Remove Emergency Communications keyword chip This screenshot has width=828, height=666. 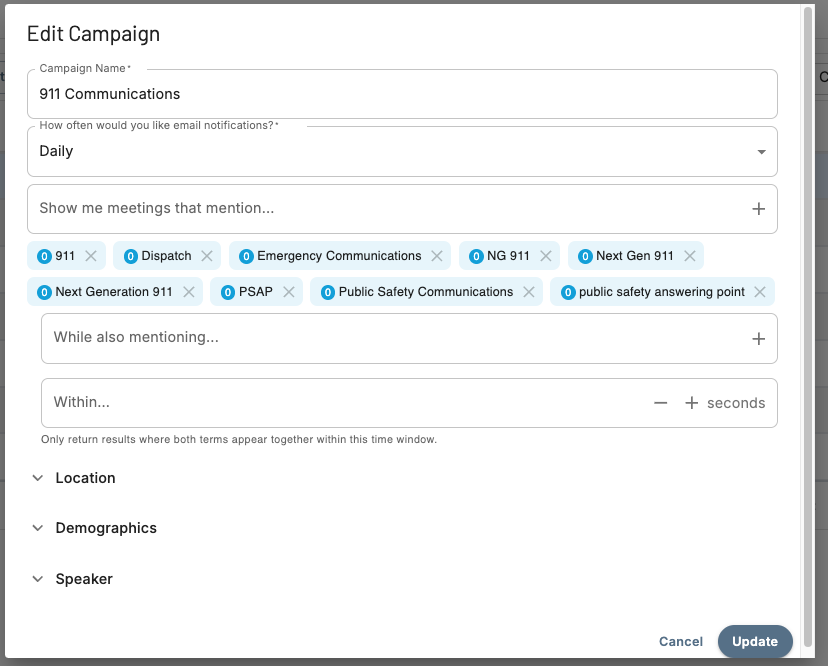[437, 256]
